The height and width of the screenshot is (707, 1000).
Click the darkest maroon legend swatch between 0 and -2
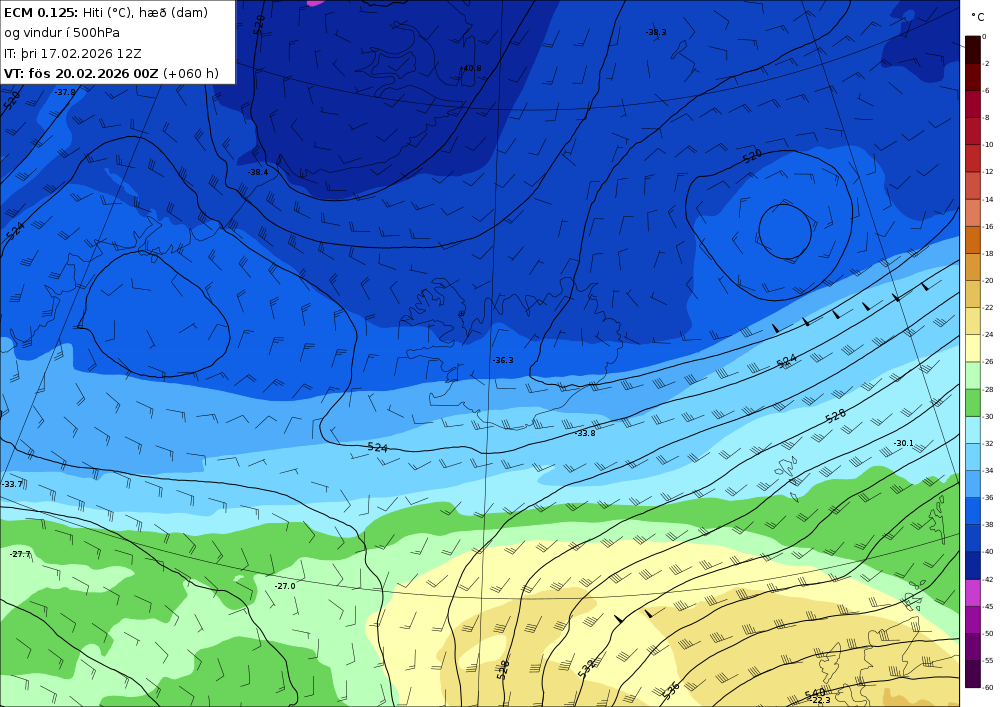[x=973, y=49]
